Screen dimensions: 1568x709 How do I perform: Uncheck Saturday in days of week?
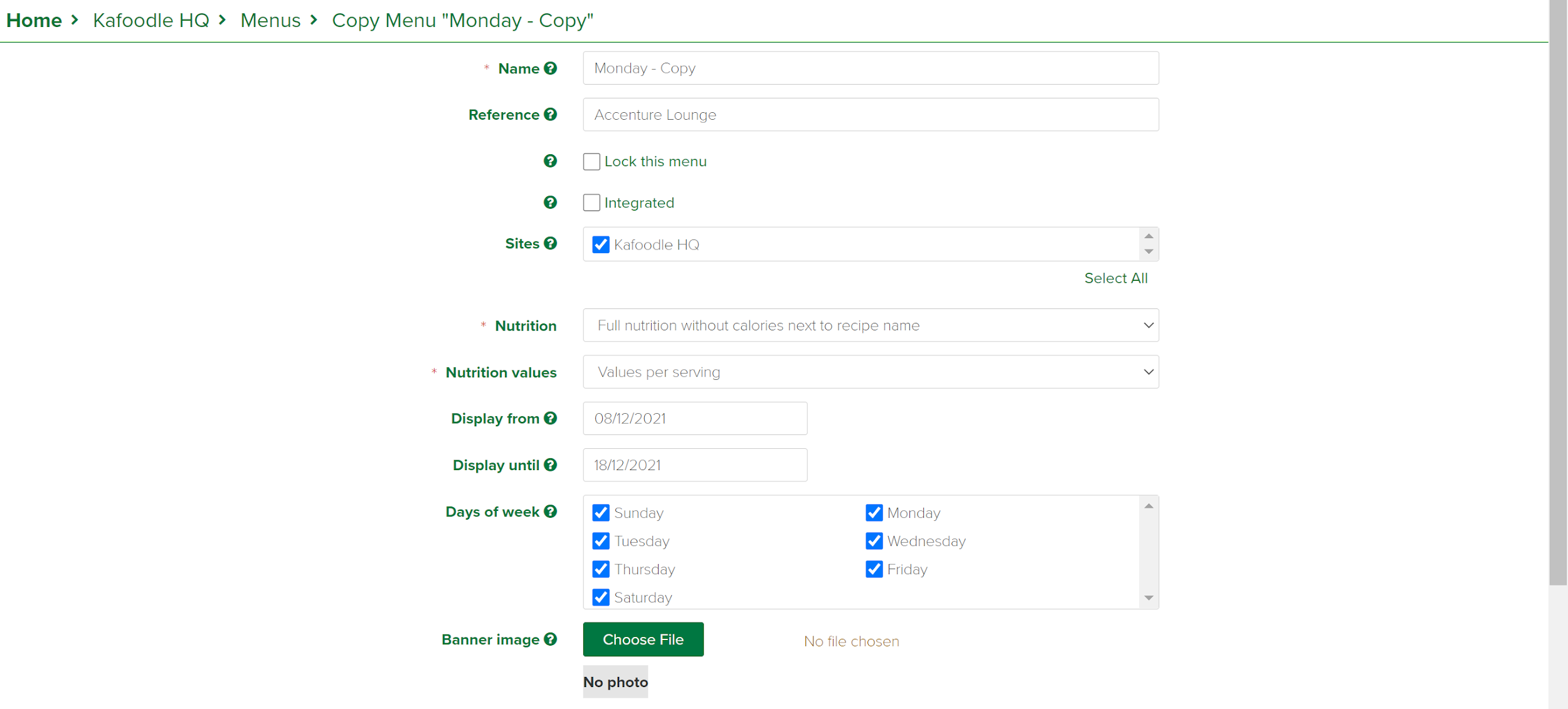point(601,597)
